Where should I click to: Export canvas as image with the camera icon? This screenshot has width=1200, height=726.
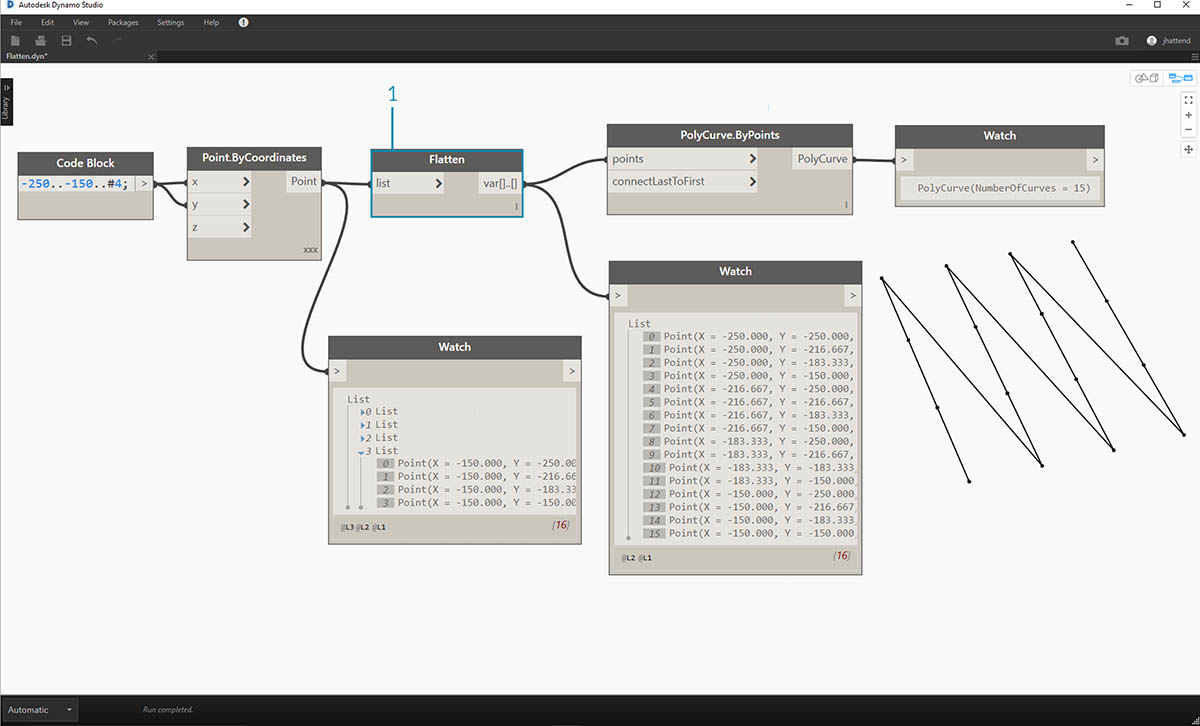point(1122,41)
